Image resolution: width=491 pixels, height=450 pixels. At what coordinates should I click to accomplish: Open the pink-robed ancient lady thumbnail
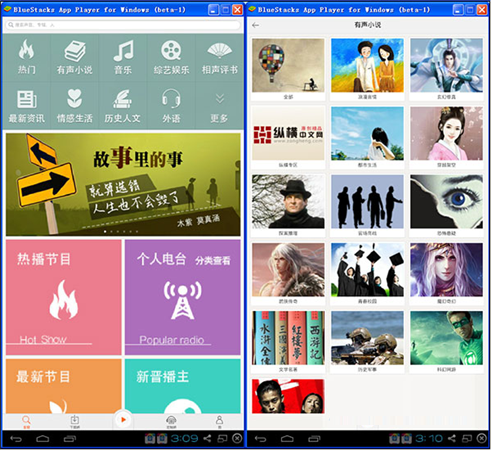446,133
